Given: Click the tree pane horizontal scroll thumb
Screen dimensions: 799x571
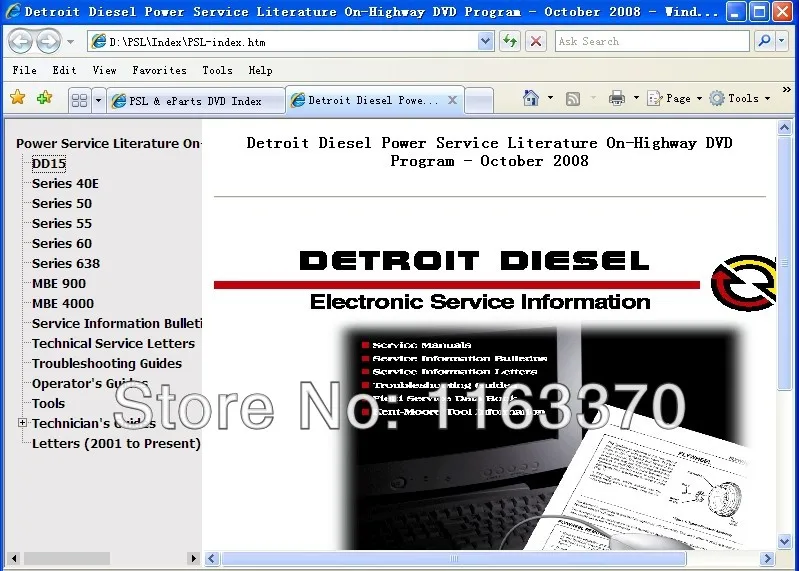Looking at the screenshot, I should pyautogui.click(x=67, y=559).
